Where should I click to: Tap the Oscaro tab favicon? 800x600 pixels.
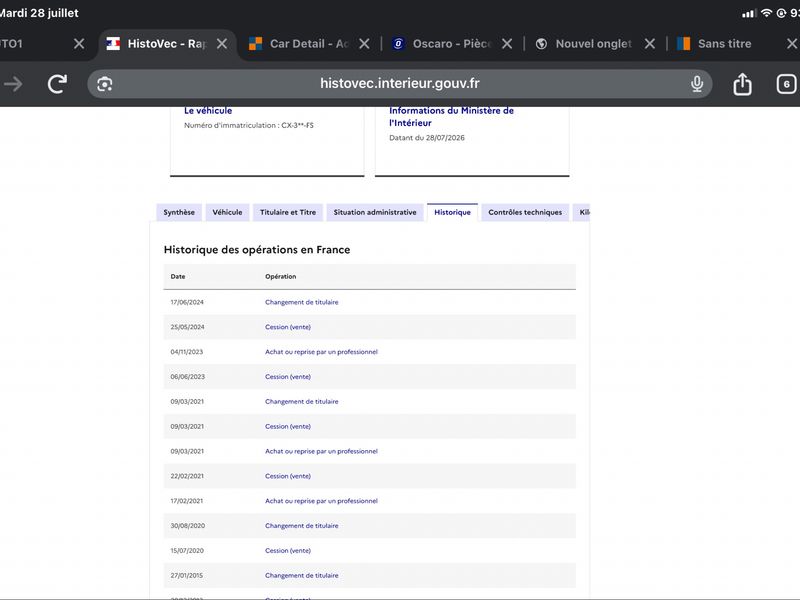pos(398,44)
